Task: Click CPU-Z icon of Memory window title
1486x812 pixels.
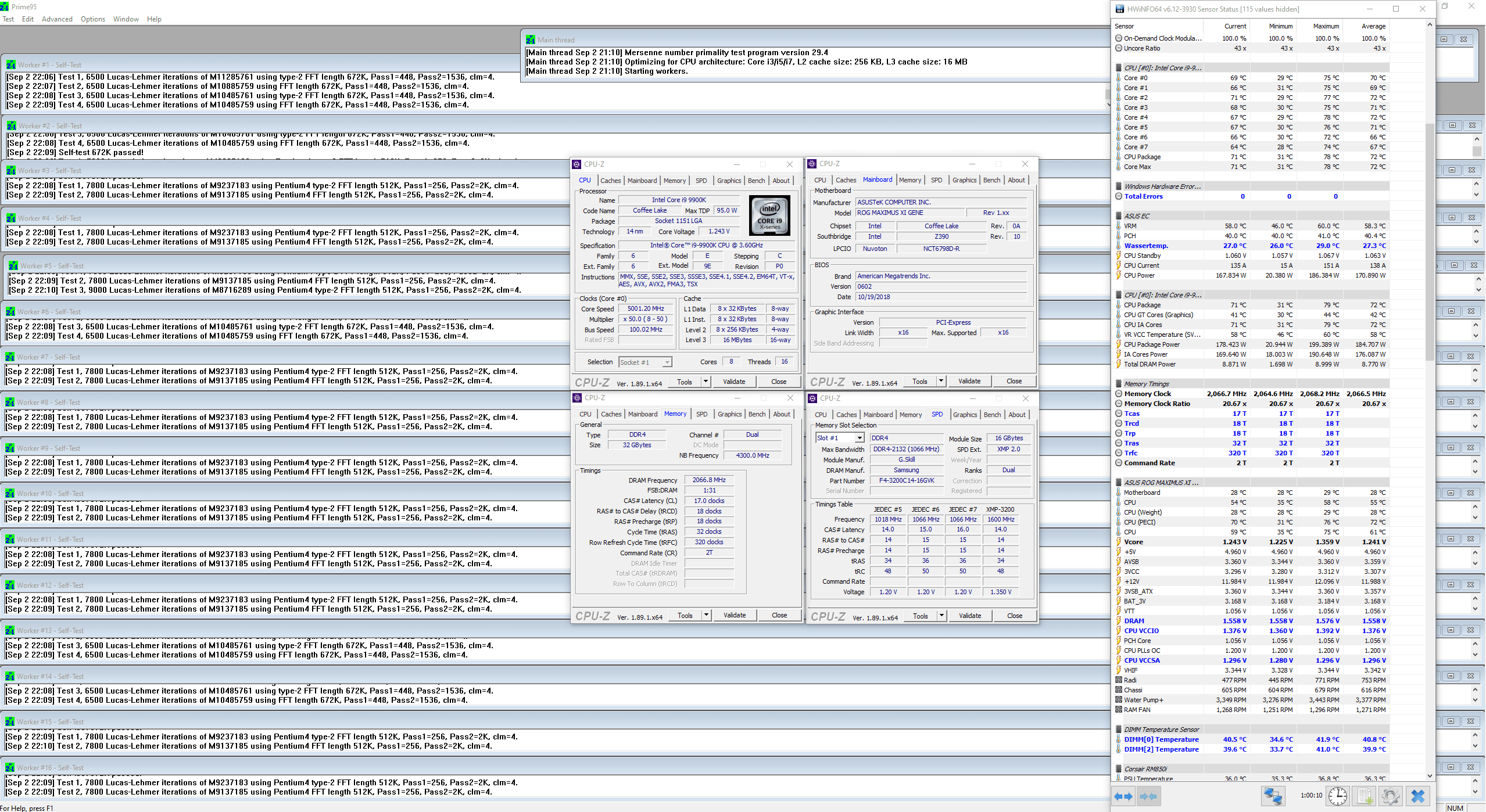Action: click(x=577, y=398)
